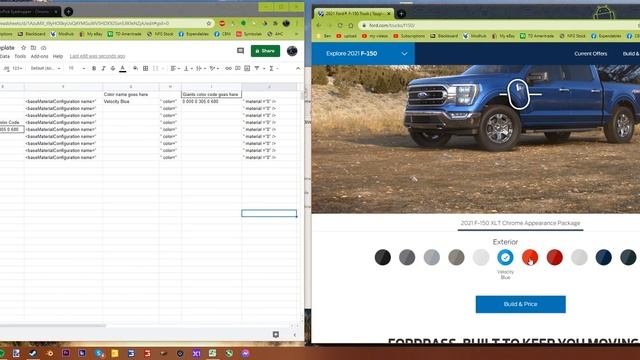
Task: Select the tan-gray exterior color swatch
Action: (x=456, y=257)
